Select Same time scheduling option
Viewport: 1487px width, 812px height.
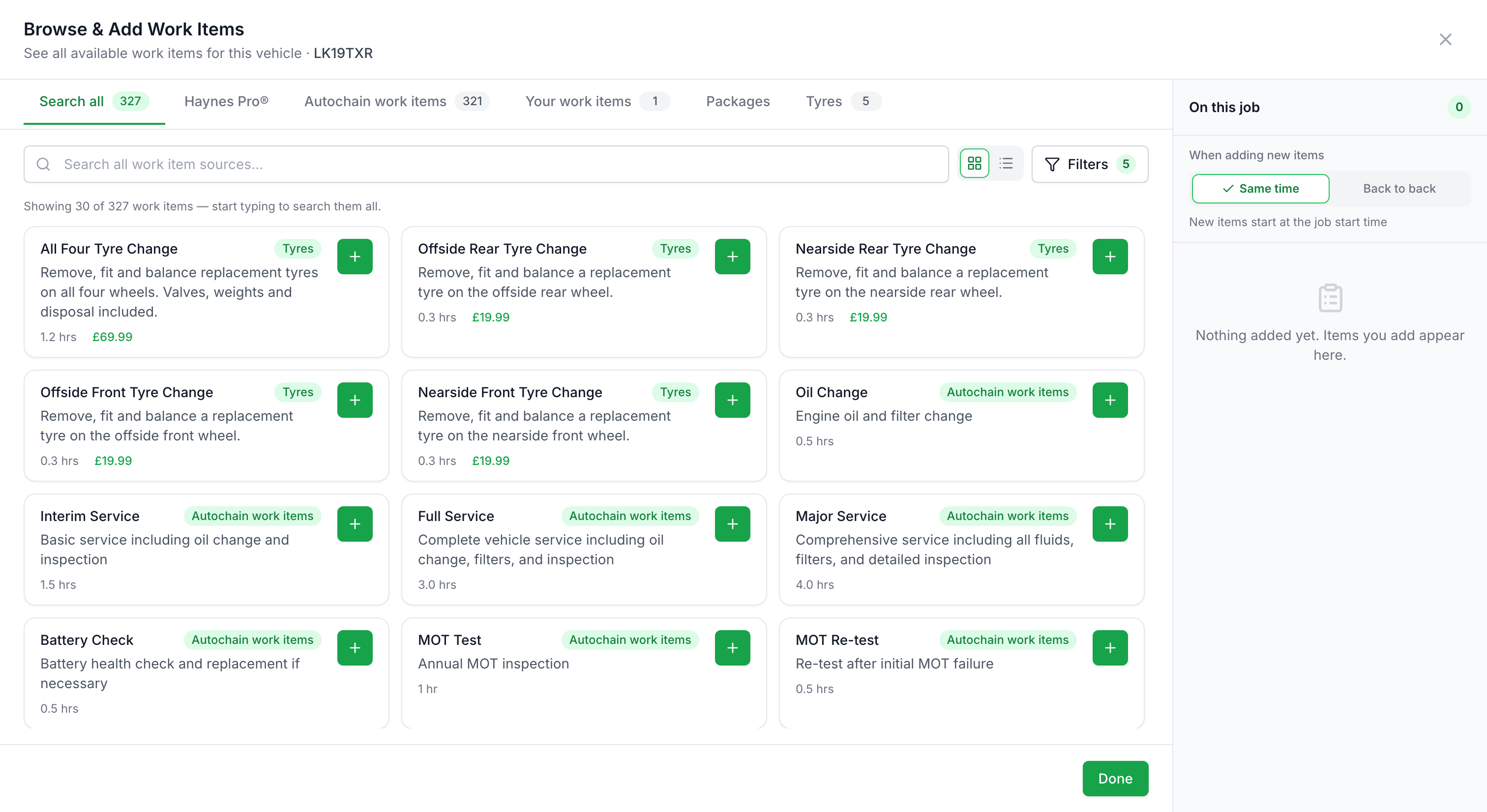(1260, 189)
